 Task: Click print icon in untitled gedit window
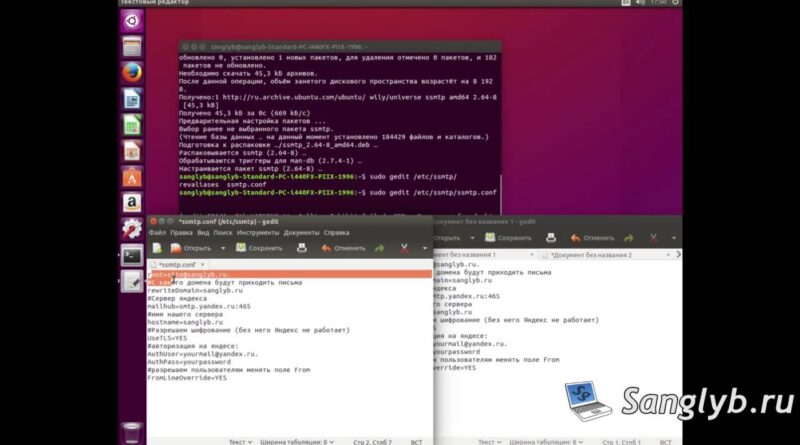551,238
